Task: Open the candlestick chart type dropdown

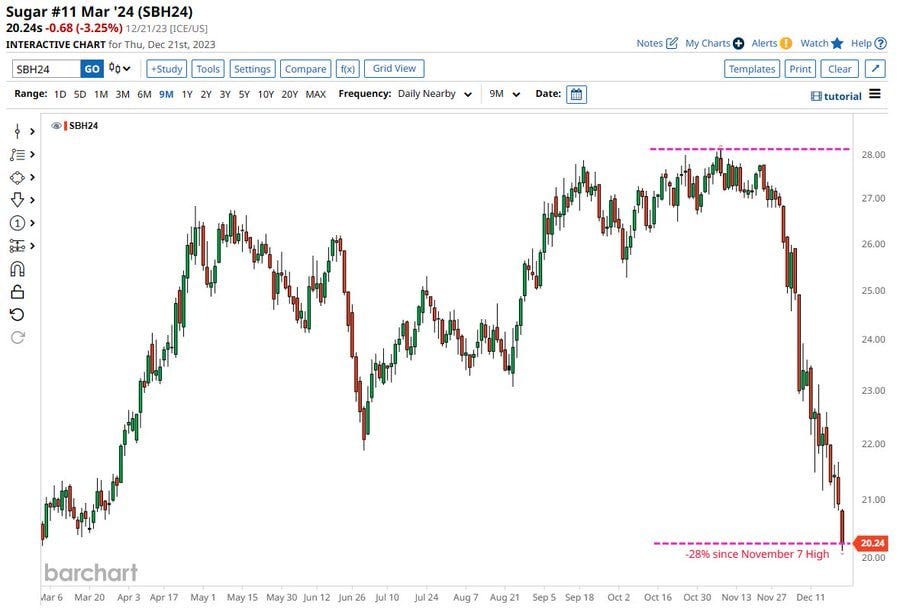Action: (x=120, y=69)
